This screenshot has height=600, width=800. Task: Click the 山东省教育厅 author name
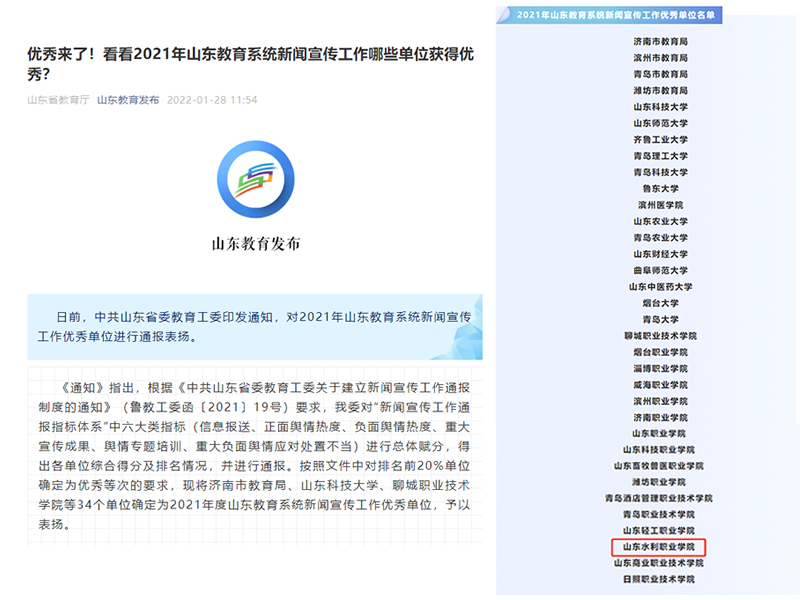(57, 100)
